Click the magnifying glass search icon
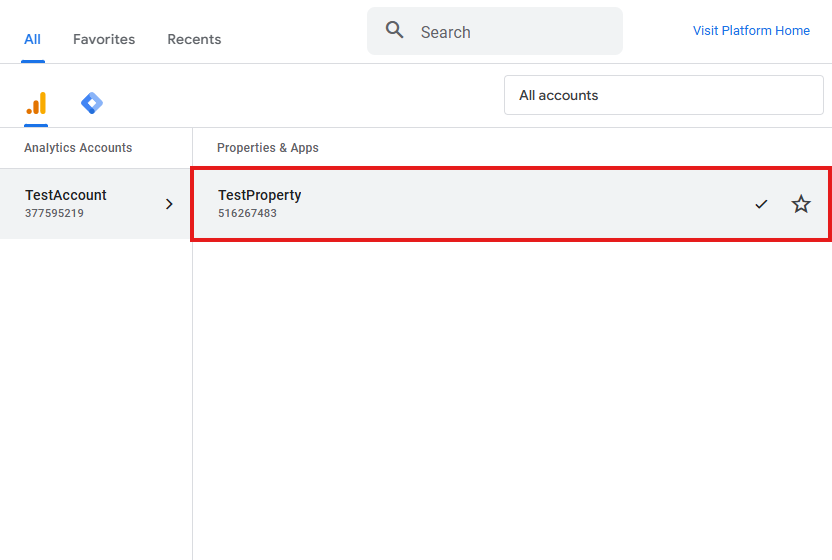Screen dimensions: 832x560 tap(395, 31)
